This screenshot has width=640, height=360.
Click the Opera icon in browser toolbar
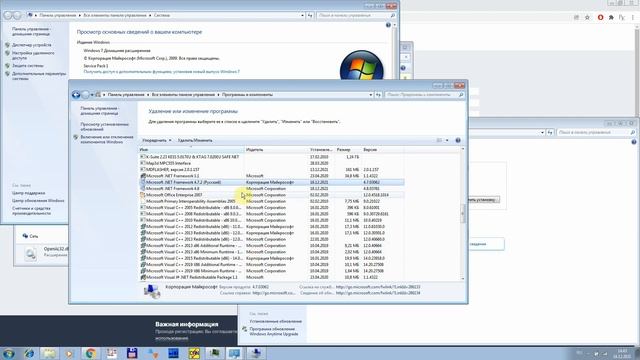(x=600, y=18)
